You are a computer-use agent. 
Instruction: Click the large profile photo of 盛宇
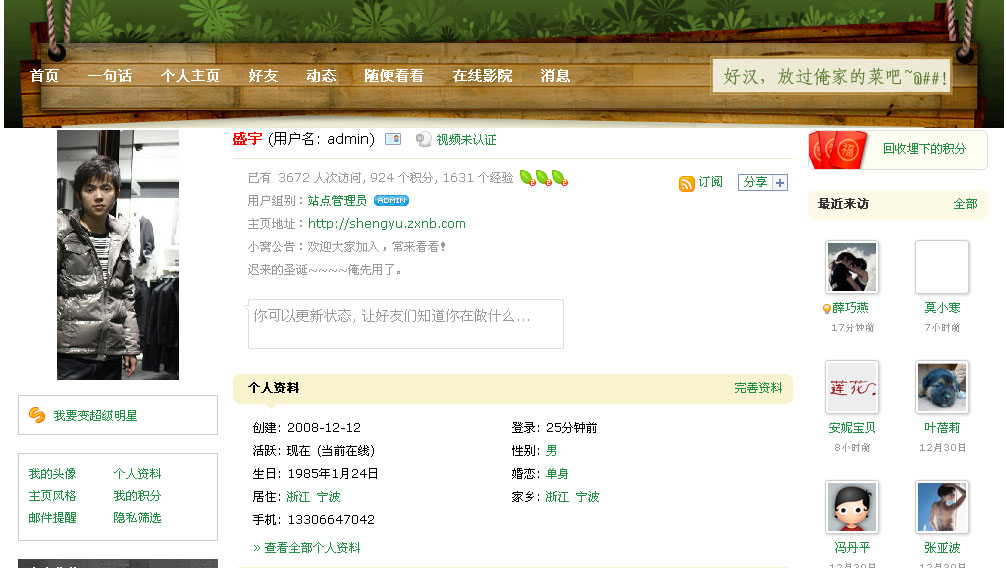[x=118, y=255]
